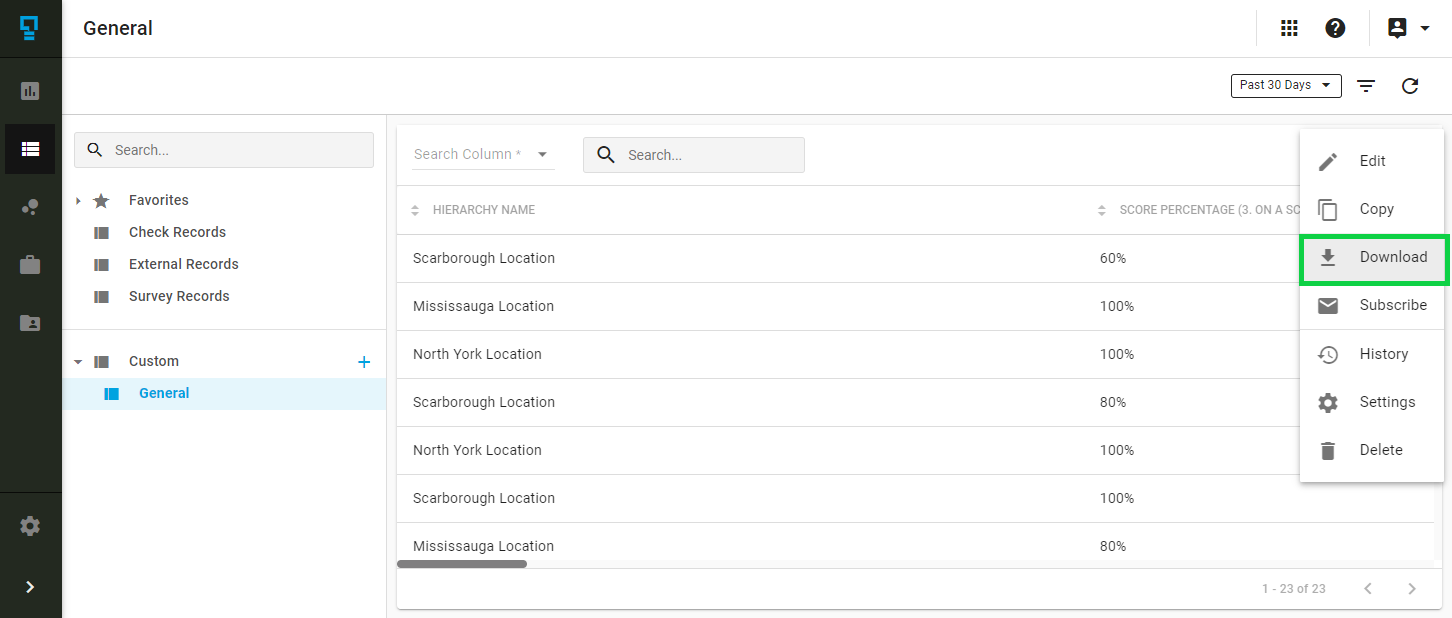Go to next page arrow

(x=1412, y=589)
